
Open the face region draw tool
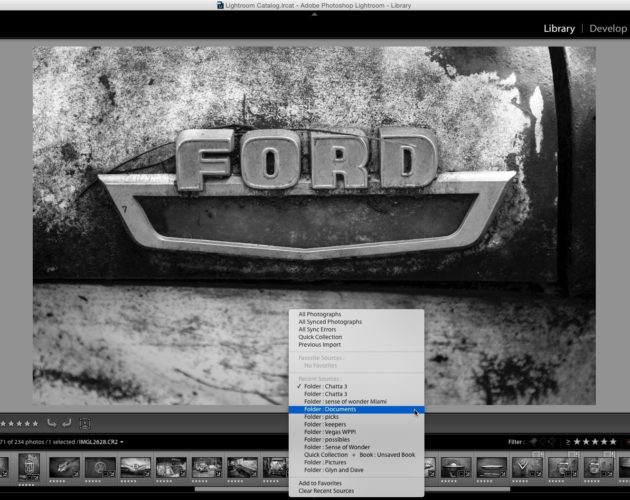click(x=85, y=423)
